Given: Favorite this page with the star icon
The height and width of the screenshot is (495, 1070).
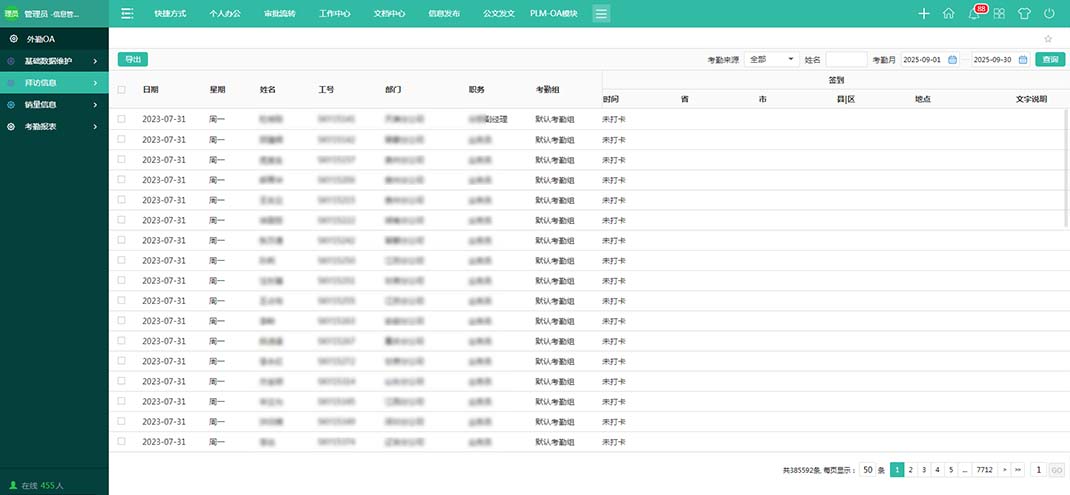Looking at the screenshot, I should tap(1048, 39).
